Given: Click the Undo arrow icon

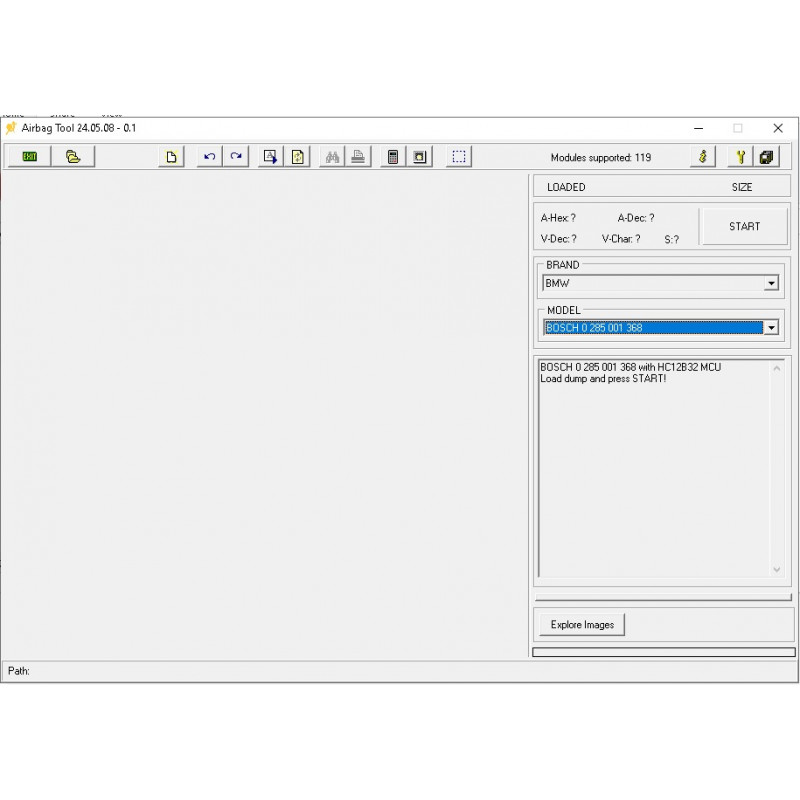Looking at the screenshot, I should pos(209,156).
